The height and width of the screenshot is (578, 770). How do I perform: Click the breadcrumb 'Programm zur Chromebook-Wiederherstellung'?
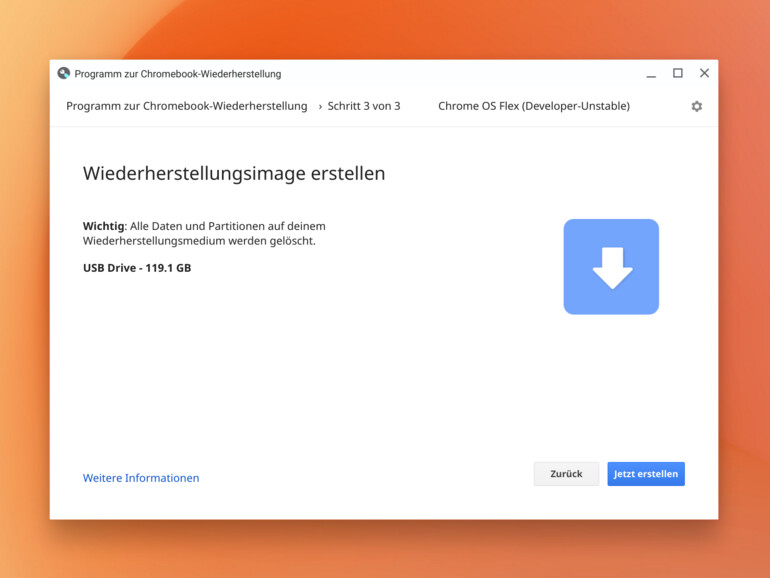187,106
